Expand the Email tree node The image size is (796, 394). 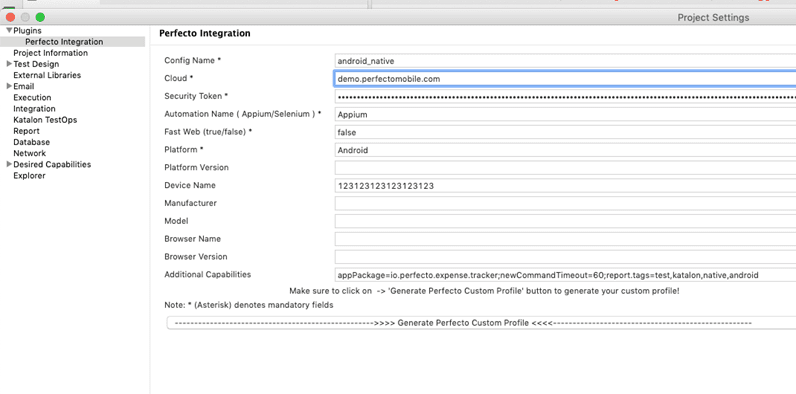click(9, 86)
